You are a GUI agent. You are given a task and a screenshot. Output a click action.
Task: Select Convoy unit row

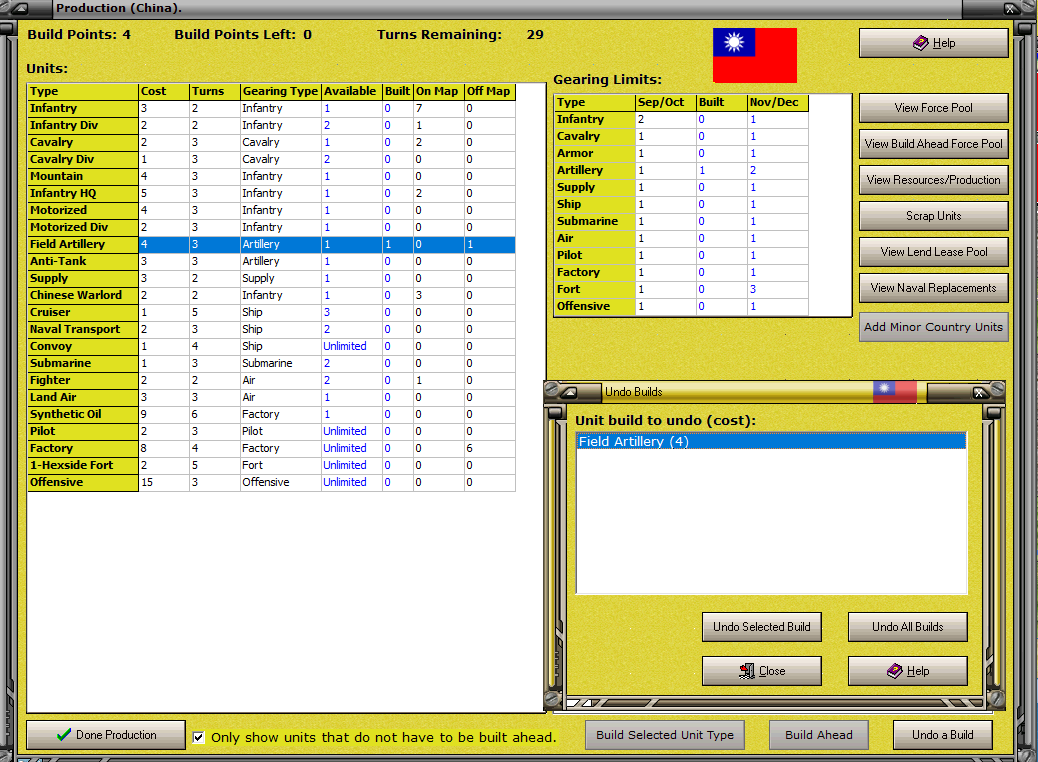click(271, 346)
